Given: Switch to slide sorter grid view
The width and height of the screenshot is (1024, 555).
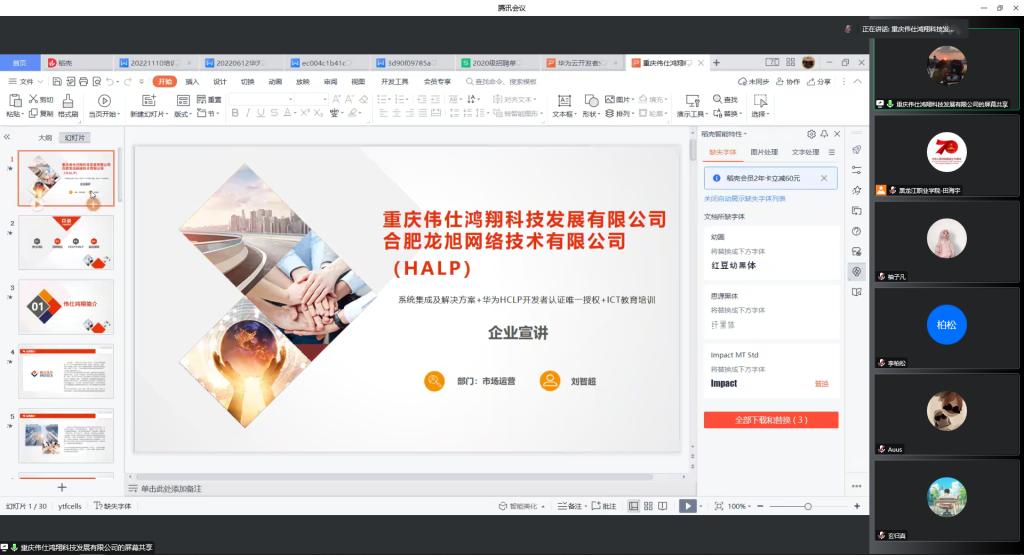Looking at the screenshot, I should point(650,506).
